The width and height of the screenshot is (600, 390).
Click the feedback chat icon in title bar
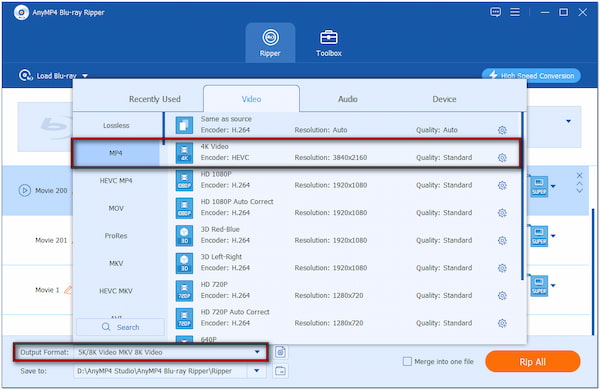(495, 12)
